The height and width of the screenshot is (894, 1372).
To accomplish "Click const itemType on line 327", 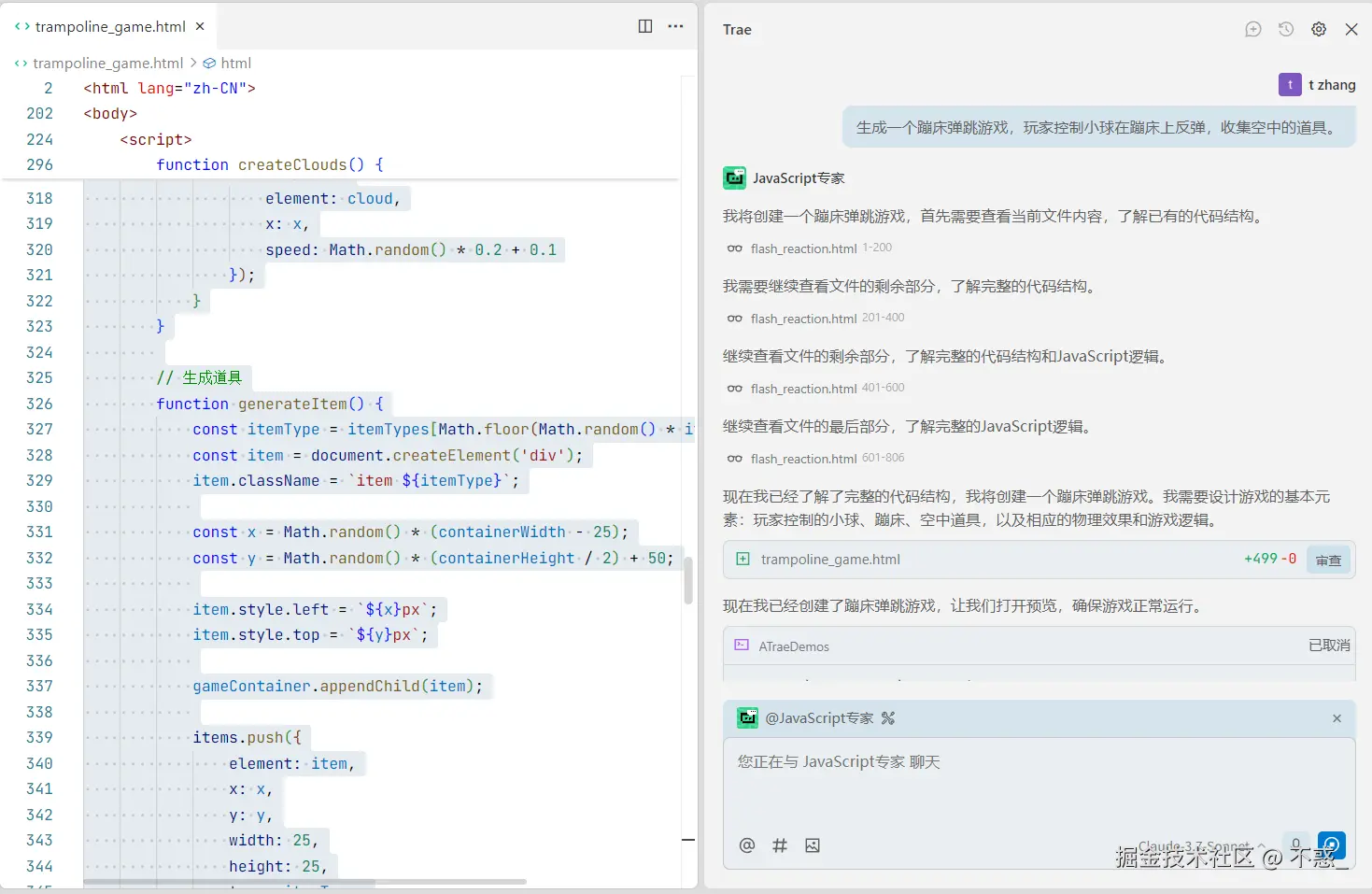I will coord(256,429).
